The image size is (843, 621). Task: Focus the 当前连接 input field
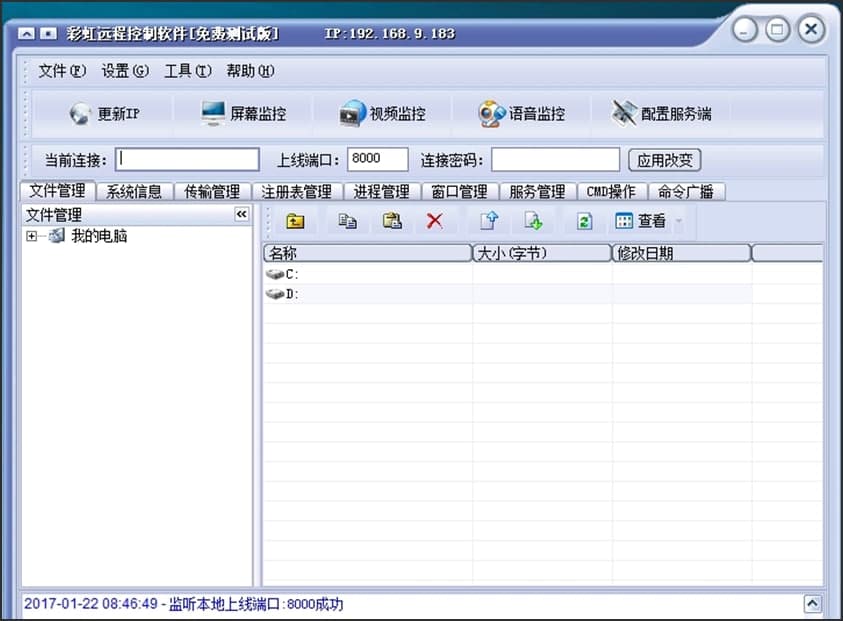coord(188,160)
